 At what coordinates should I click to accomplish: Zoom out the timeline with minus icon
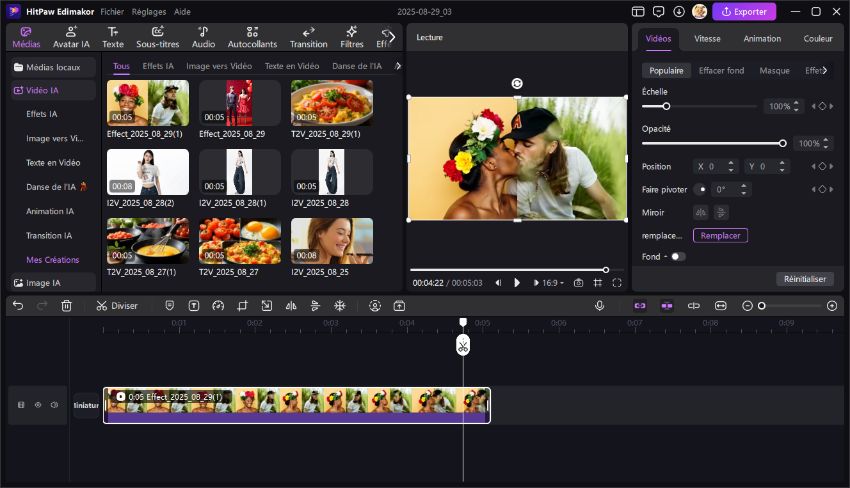click(x=747, y=306)
